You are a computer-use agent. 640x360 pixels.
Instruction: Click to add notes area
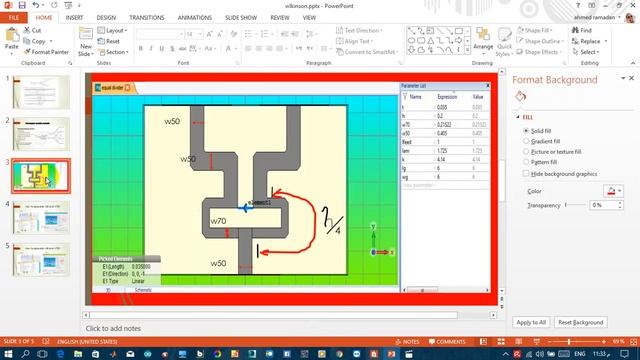[113, 328]
